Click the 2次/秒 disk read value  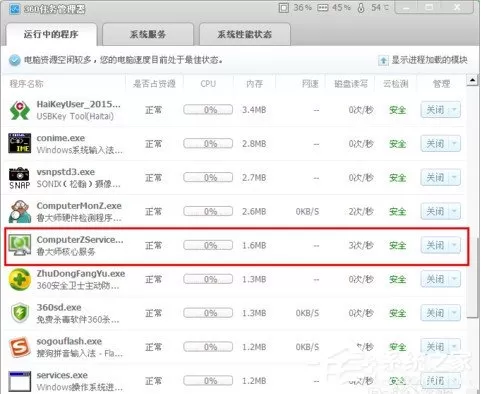(x=361, y=211)
